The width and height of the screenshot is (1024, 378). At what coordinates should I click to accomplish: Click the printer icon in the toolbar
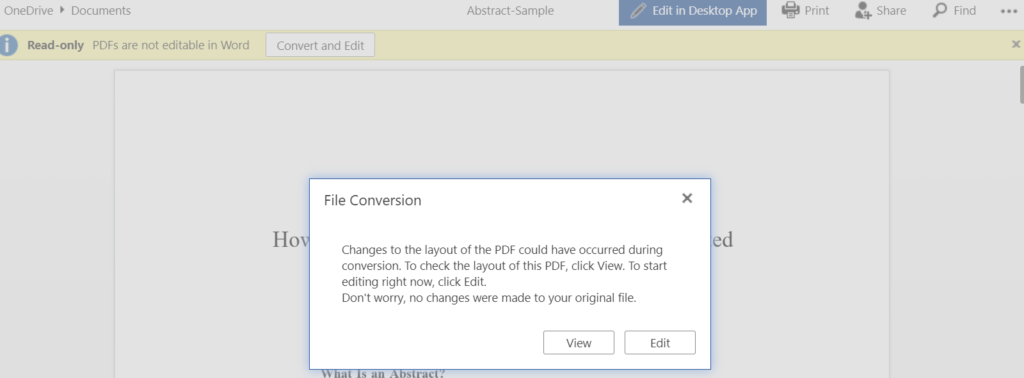click(x=791, y=10)
